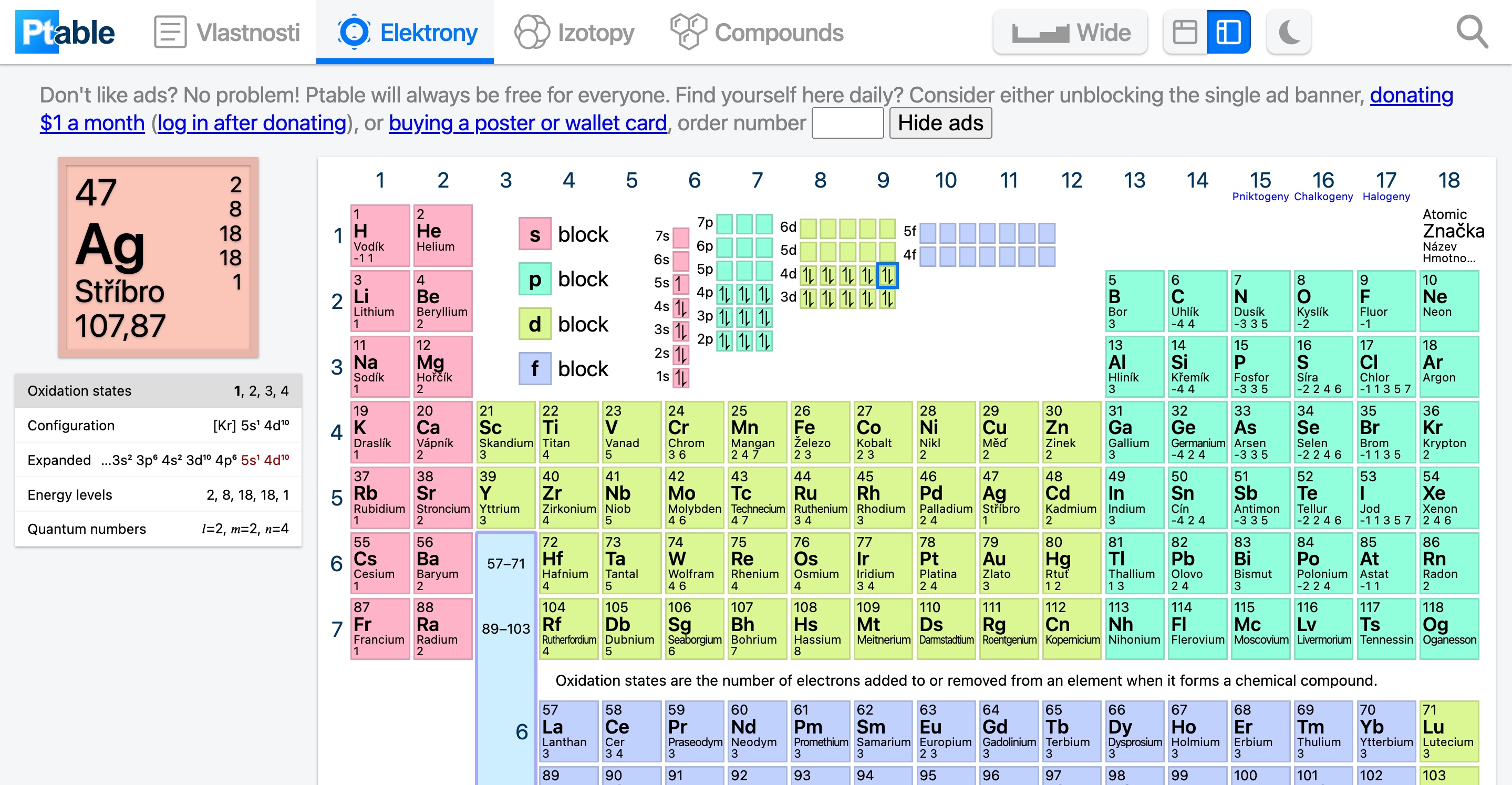Select the side panel layout icon
Image resolution: width=1512 pixels, height=785 pixels.
point(1228,32)
